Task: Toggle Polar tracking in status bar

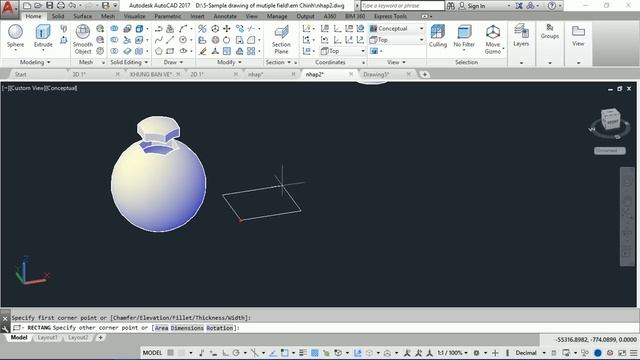Action: tap(236, 353)
